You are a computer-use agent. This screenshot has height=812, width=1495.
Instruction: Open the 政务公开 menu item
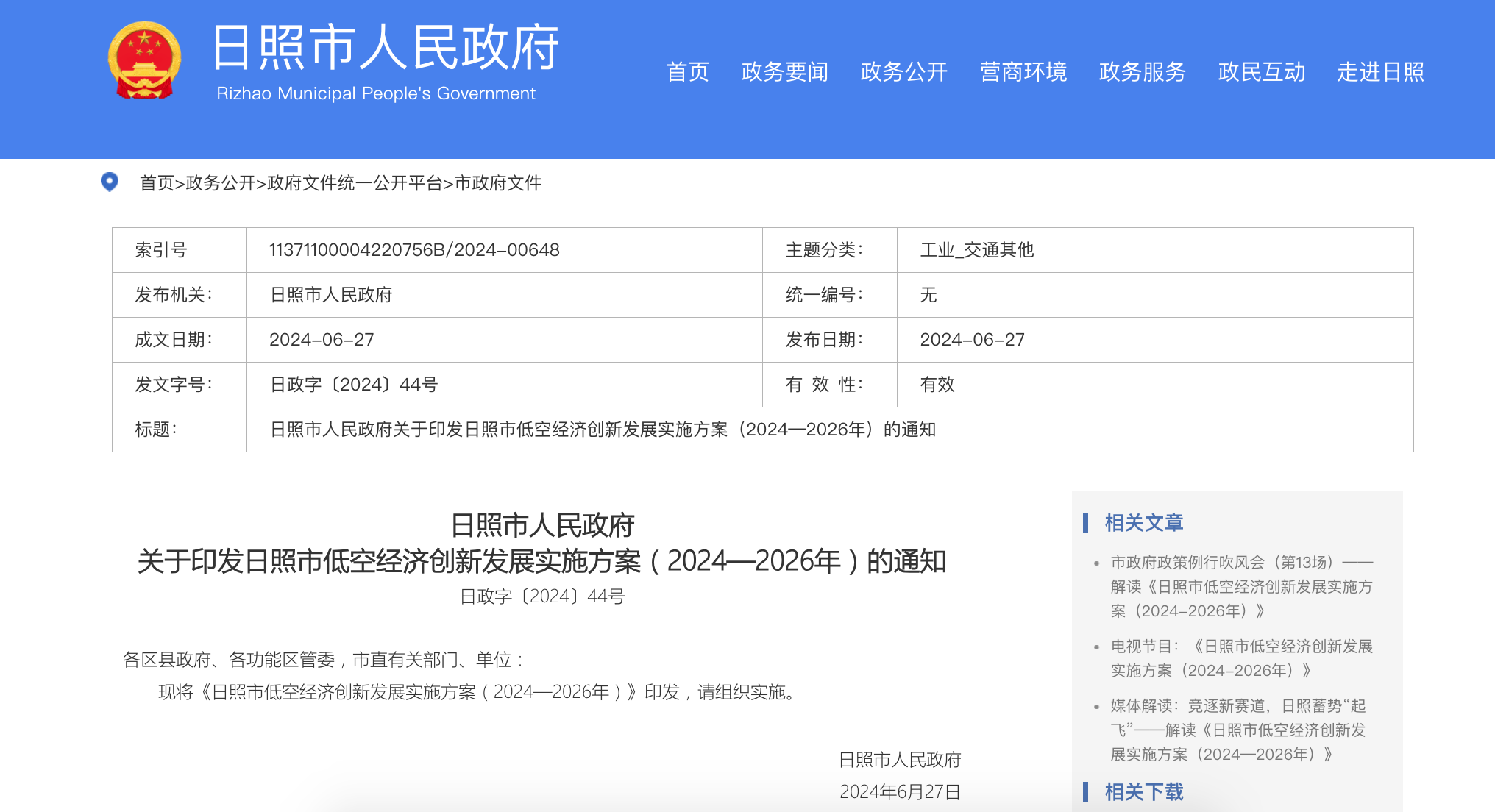903,72
